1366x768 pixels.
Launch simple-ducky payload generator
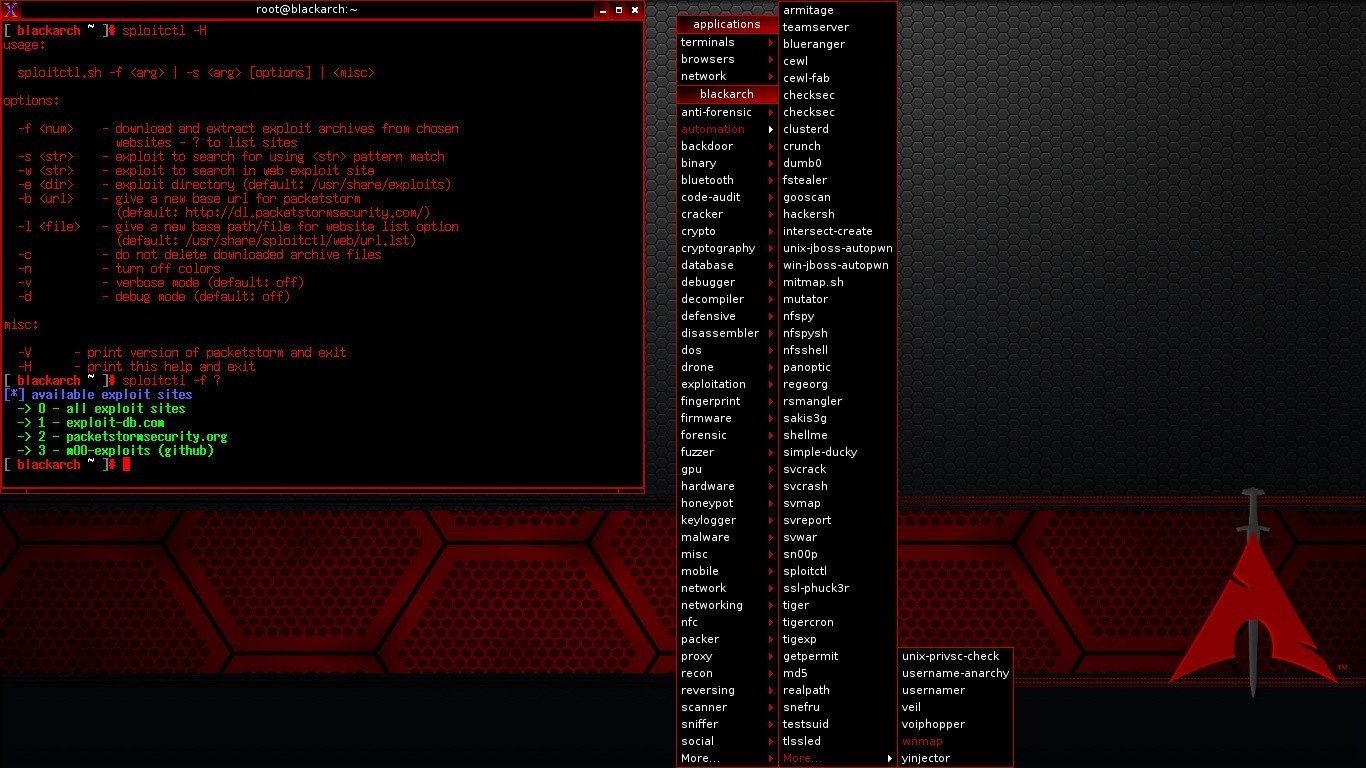[819, 452]
